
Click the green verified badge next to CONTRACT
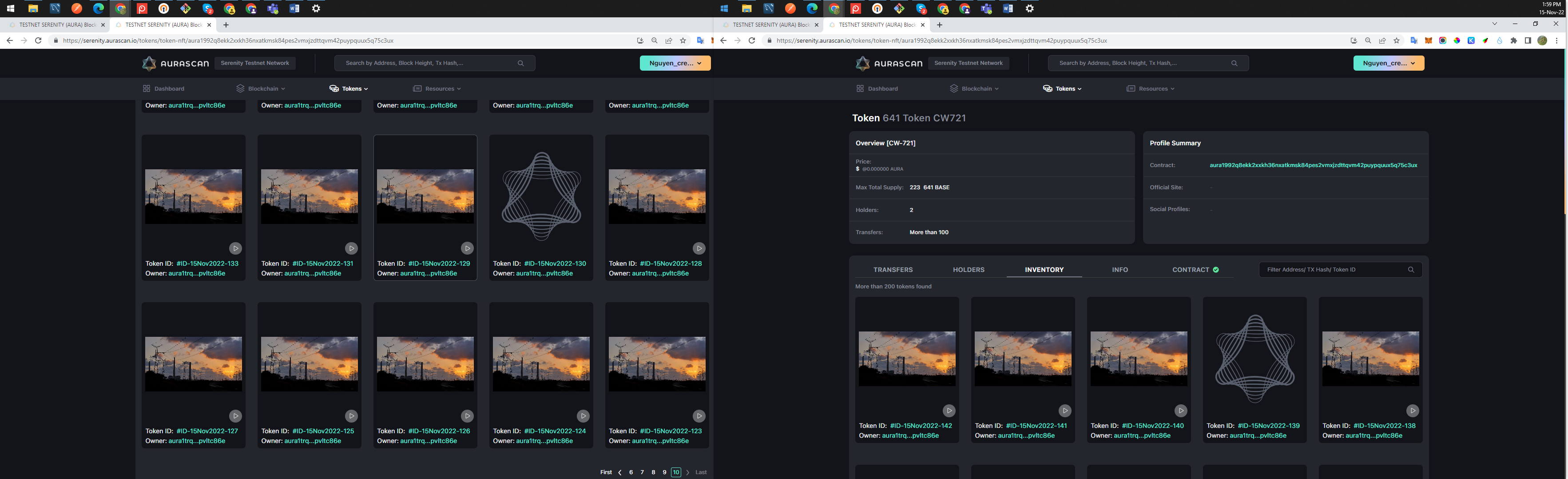point(1217,269)
